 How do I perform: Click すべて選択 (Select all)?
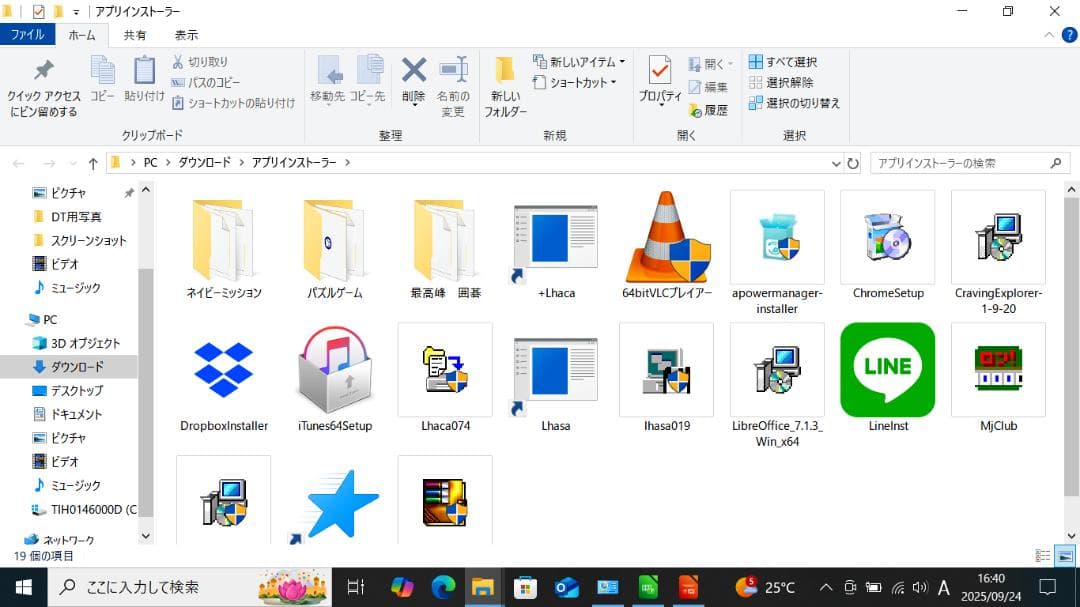(x=783, y=62)
